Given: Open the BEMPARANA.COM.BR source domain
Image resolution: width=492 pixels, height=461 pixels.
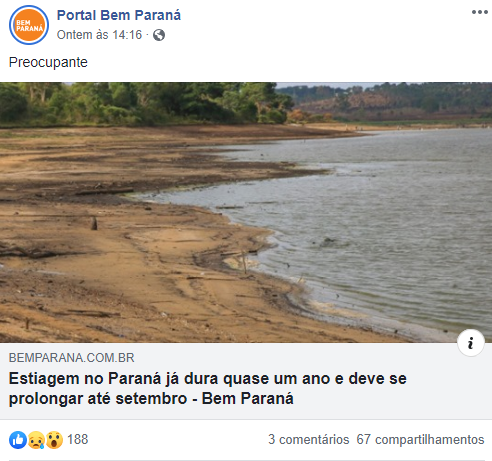Looking at the screenshot, I should tap(72, 358).
